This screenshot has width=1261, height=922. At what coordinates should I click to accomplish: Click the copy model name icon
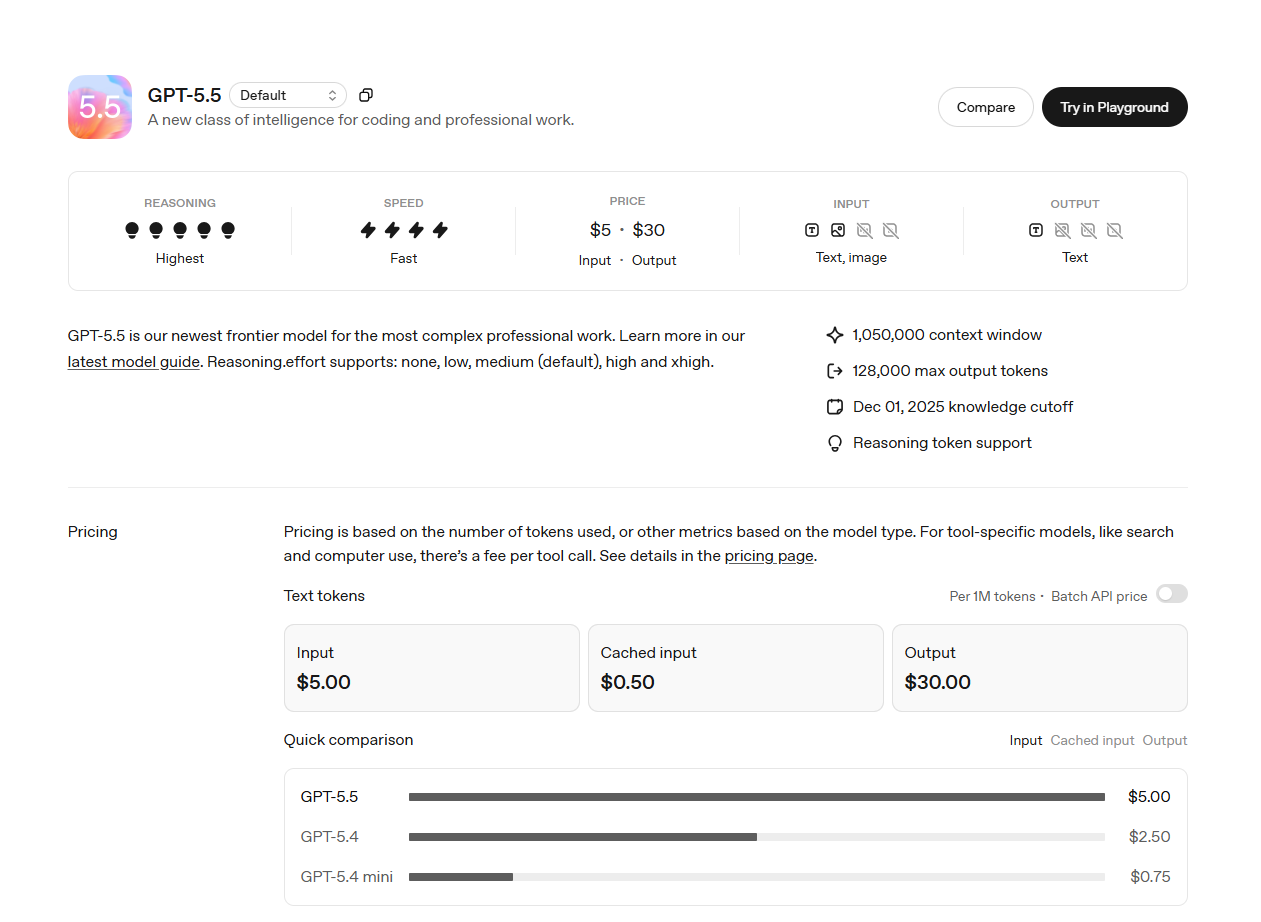pyautogui.click(x=366, y=95)
